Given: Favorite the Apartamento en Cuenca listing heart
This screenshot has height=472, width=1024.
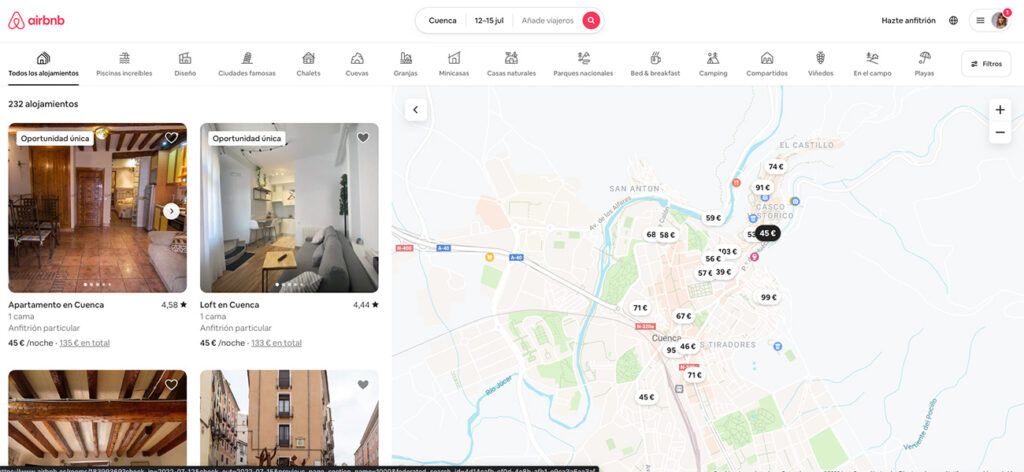Looking at the screenshot, I should coord(171,138).
